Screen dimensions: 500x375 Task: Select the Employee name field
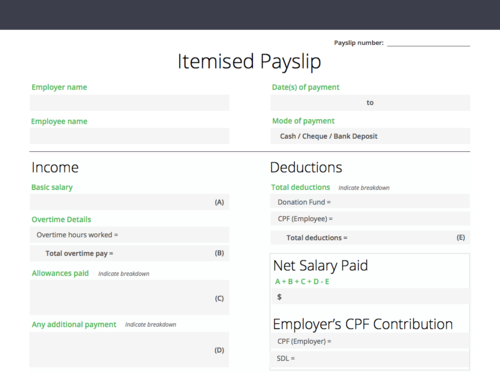click(x=130, y=136)
